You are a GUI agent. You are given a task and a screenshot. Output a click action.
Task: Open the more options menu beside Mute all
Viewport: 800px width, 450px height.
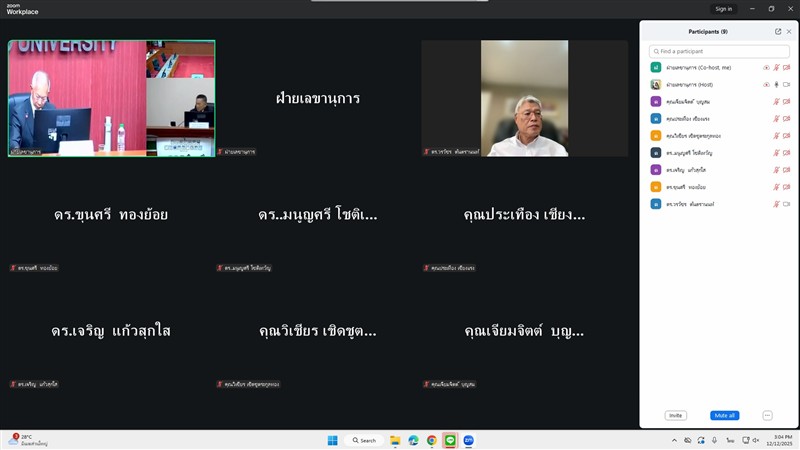click(x=767, y=415)
